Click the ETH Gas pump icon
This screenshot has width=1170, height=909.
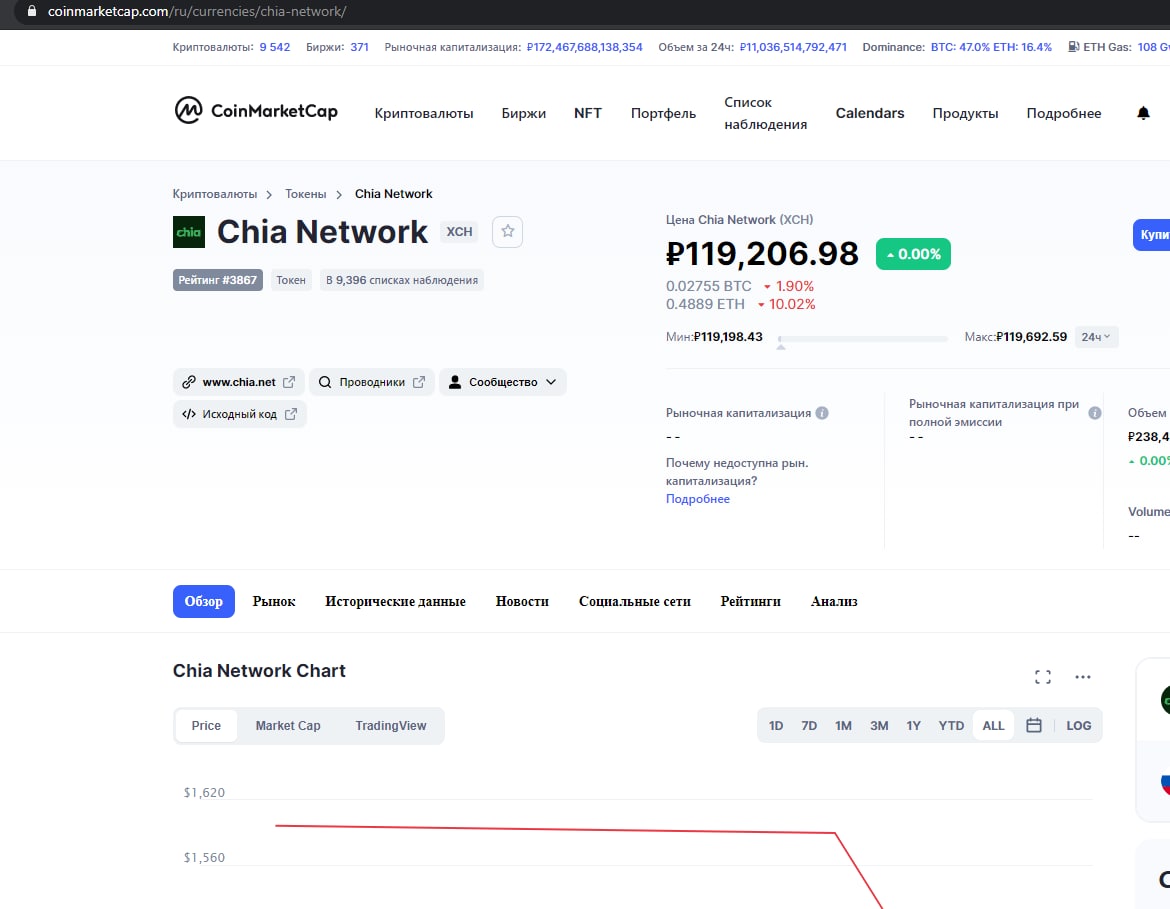click(x=1073, y=47)
